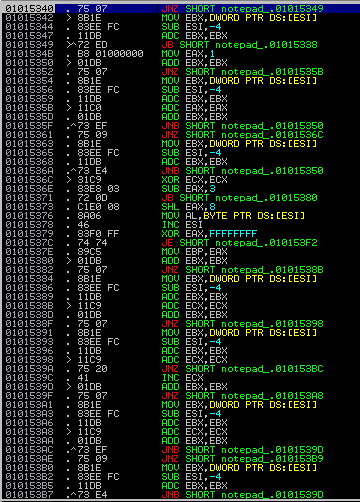This screenshot has width=360, height=502.
Task: Select the XOR EAX,FFFFFFFF instruction
Action: pyautogui.click(x=209, y=233)
